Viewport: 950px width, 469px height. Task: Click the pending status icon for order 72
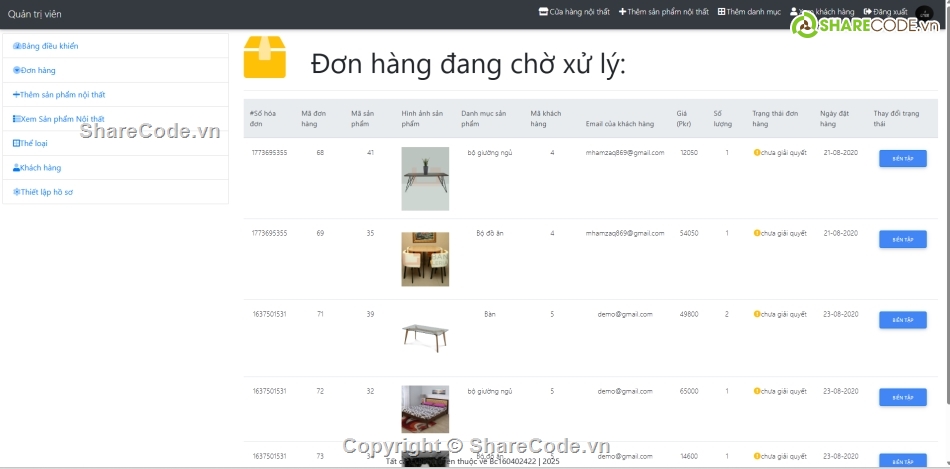coord(757,391)
